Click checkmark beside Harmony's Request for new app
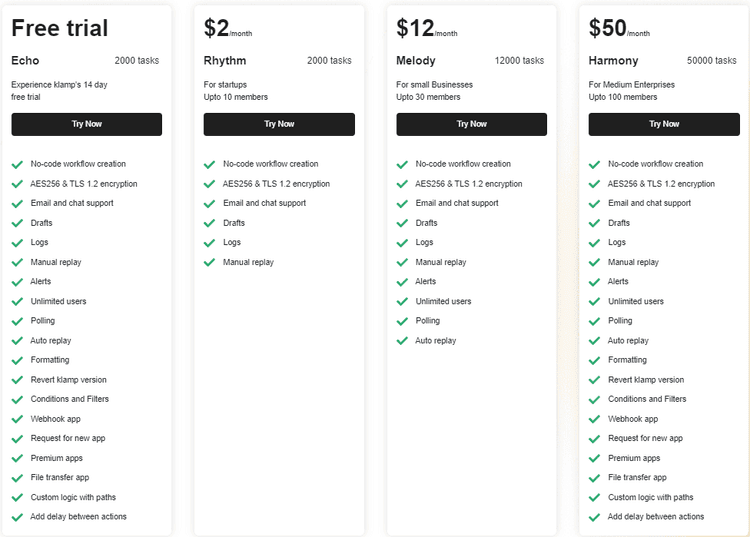750x537 pixels. point(595,439)
